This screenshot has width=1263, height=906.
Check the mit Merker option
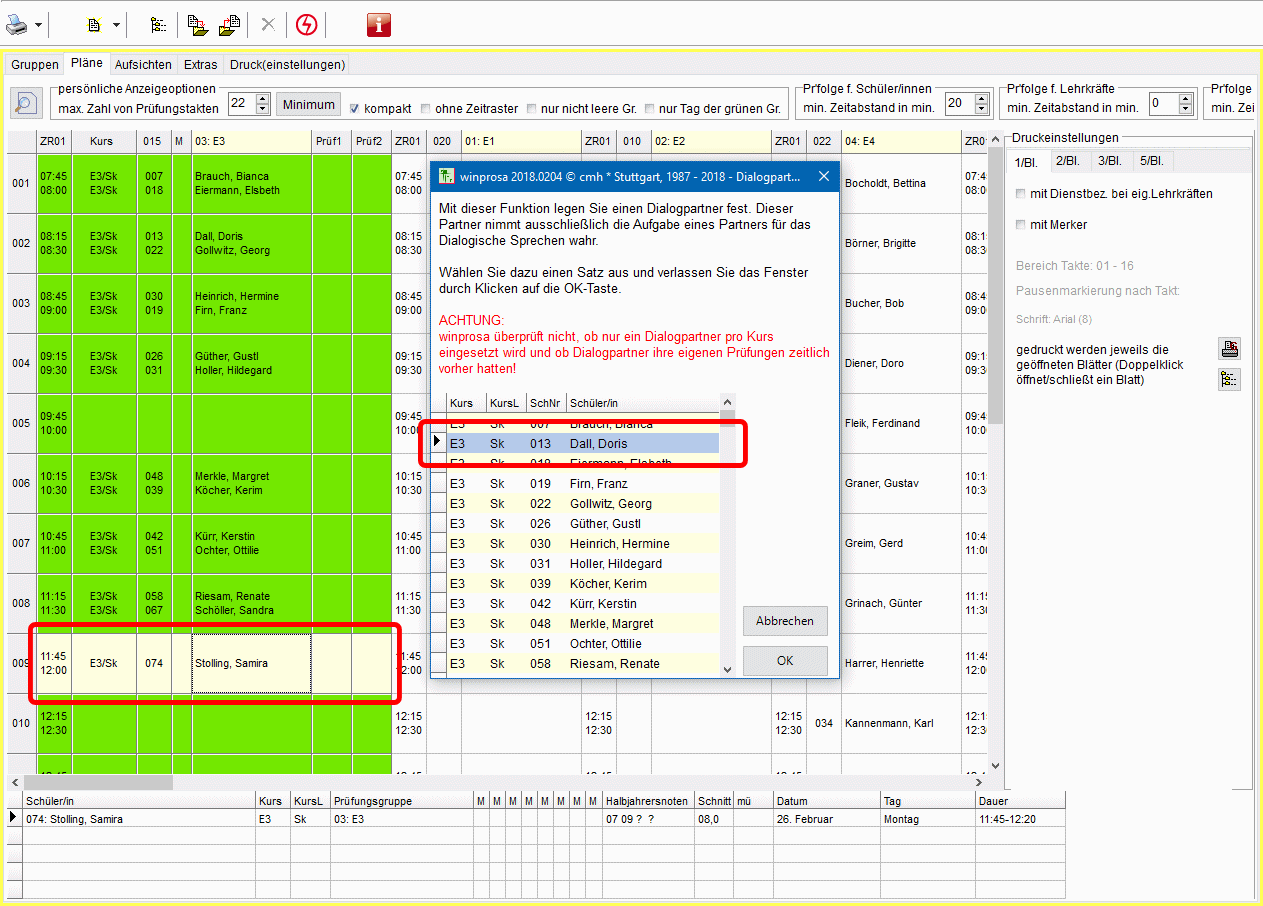1020,225
